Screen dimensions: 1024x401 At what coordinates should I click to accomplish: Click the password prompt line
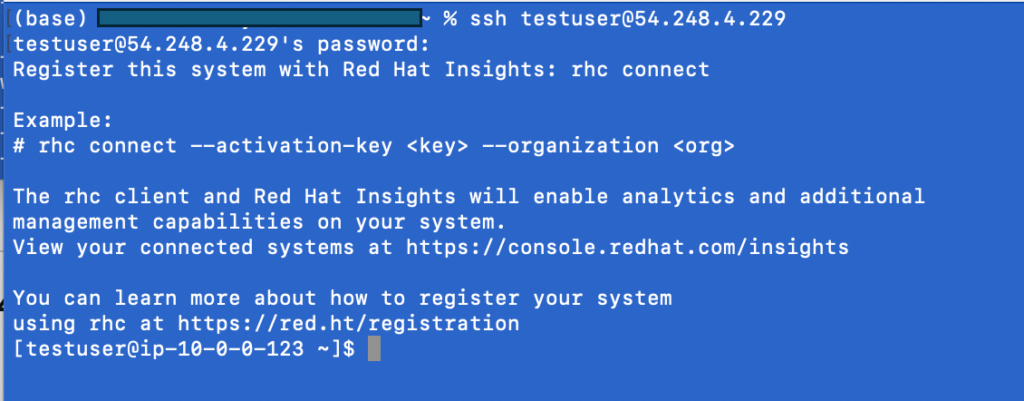click(x=220, y=45)
